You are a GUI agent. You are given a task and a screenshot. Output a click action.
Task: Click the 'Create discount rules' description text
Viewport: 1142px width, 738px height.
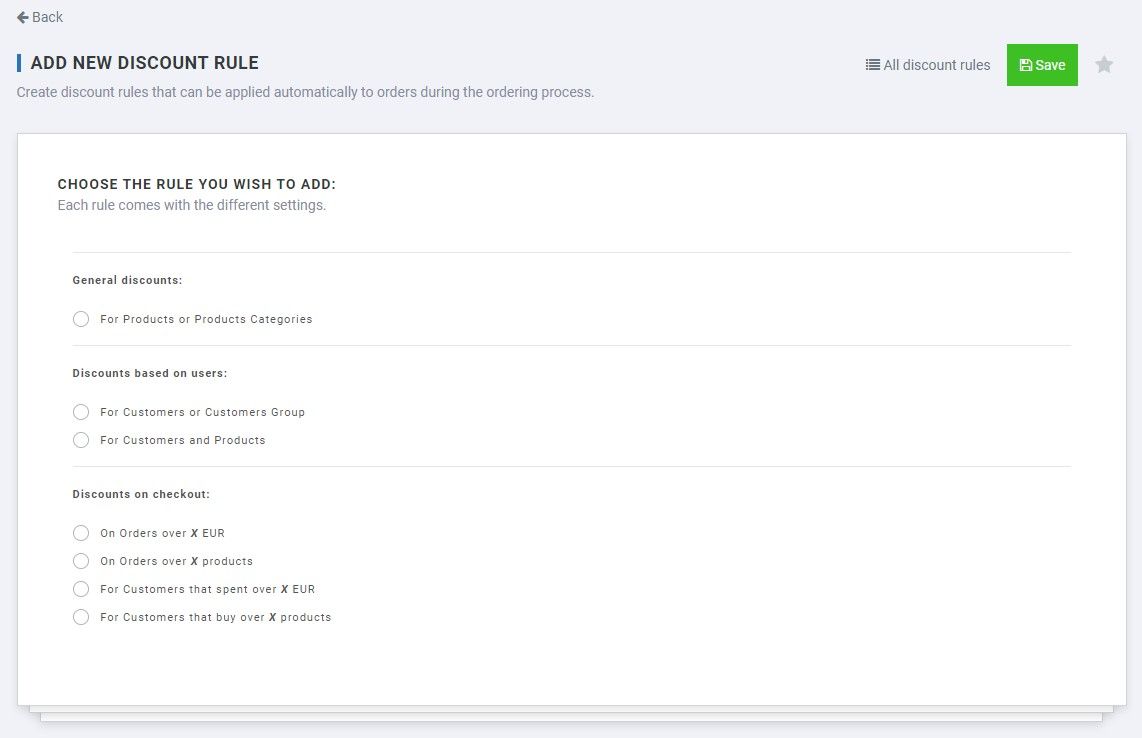(x=305, y=93)
